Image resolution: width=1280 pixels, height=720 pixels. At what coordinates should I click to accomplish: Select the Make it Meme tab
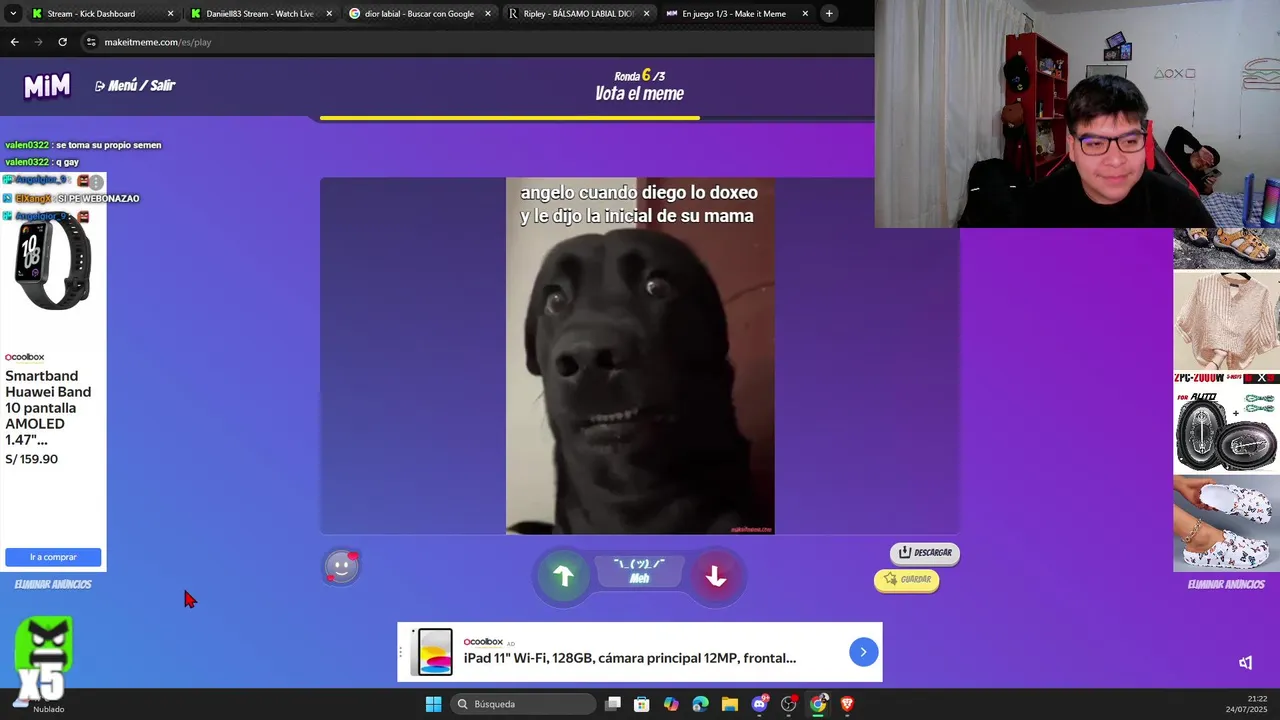pos(737,14)
